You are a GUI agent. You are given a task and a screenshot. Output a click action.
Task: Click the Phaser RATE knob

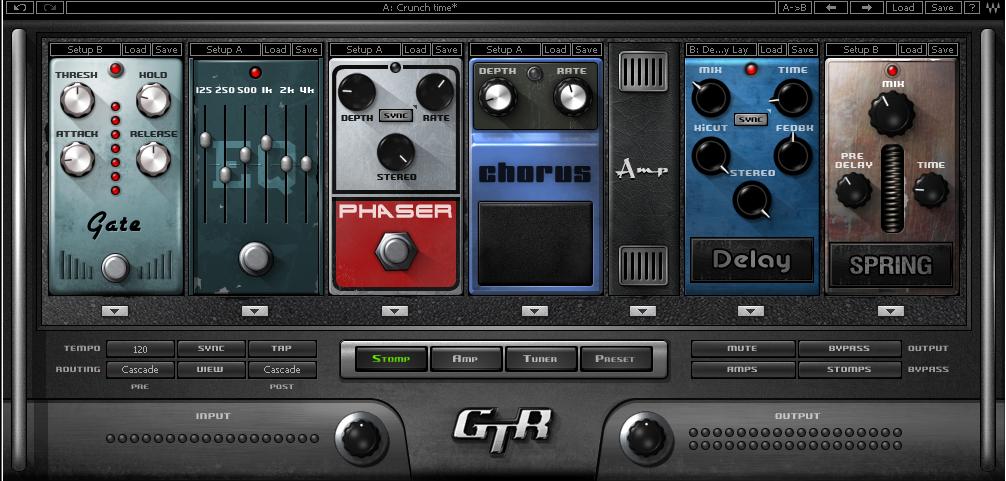point(434,92)
